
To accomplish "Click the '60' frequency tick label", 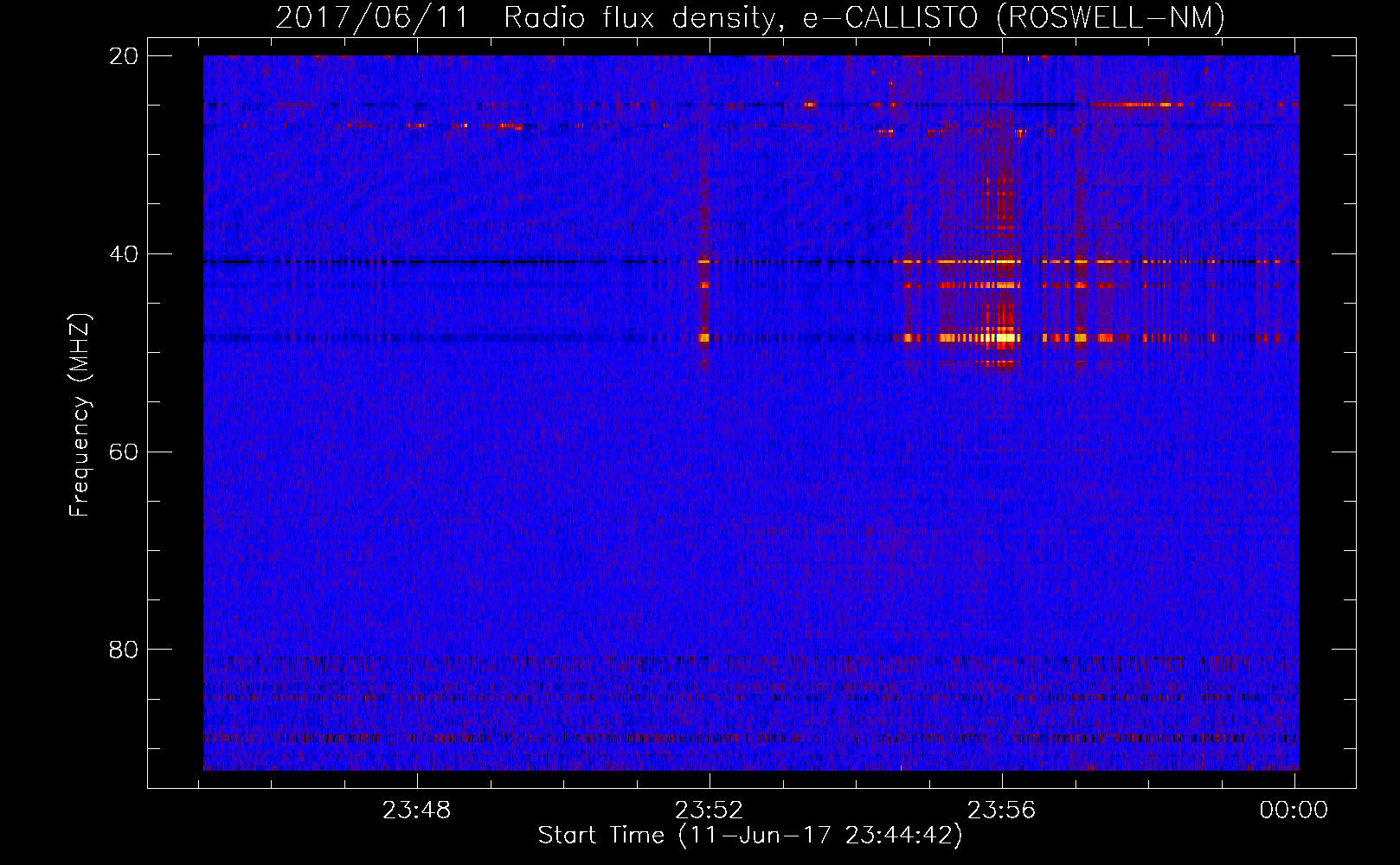I will point(124,452).
